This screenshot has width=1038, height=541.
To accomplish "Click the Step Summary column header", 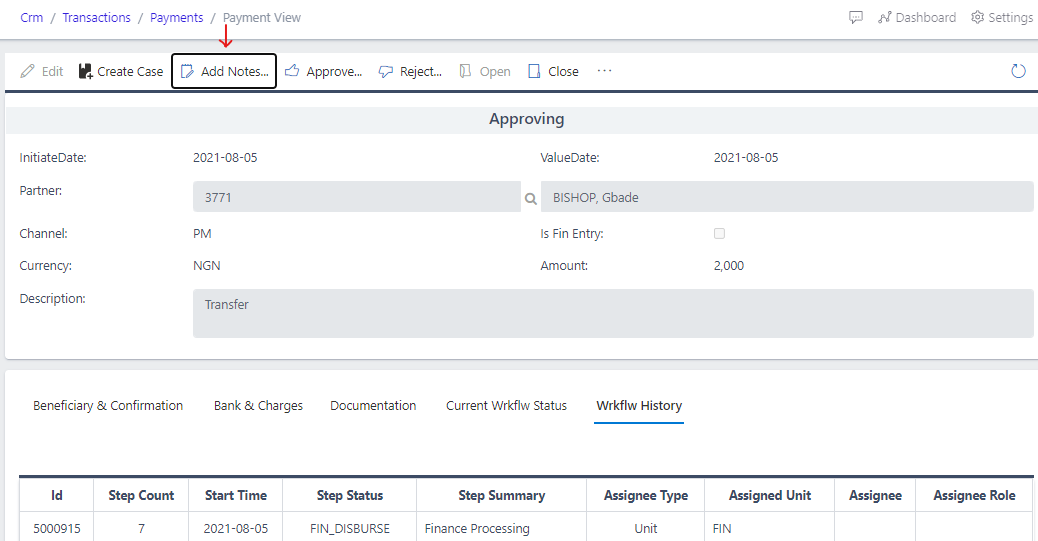I will click(x=502, y=495).
